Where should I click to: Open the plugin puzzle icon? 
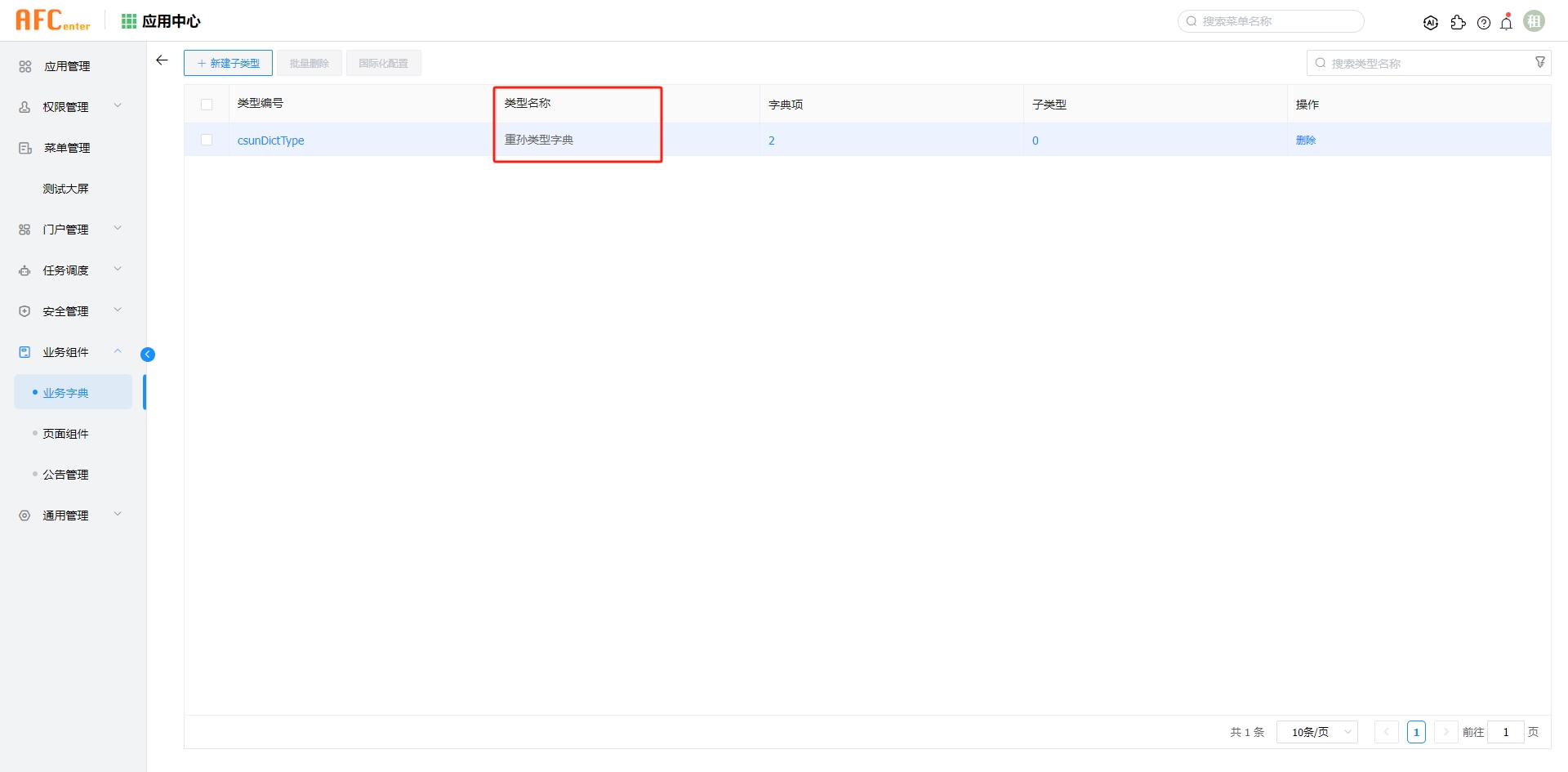1458,23
